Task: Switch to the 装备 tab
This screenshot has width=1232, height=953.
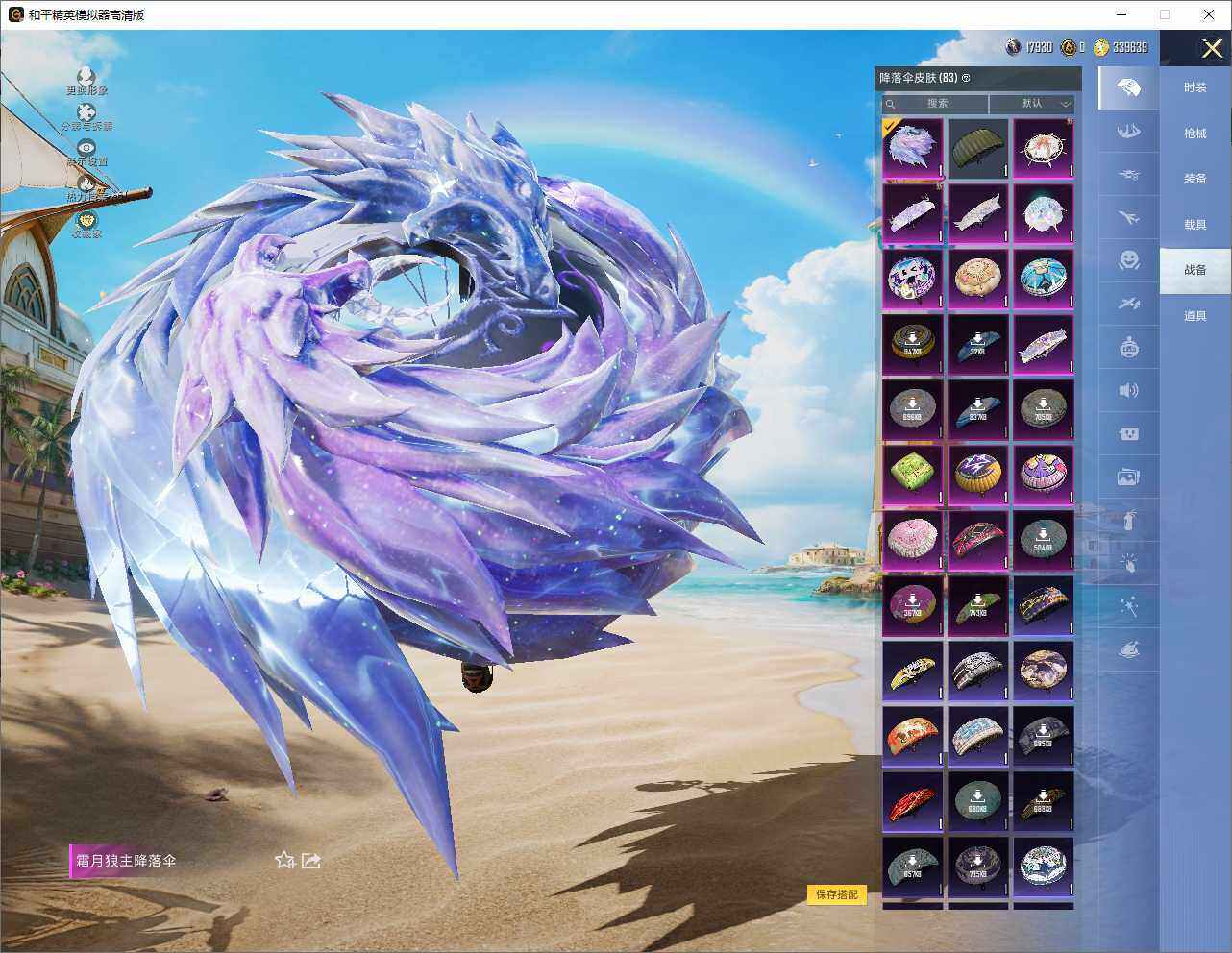Action: point(1195,179)
